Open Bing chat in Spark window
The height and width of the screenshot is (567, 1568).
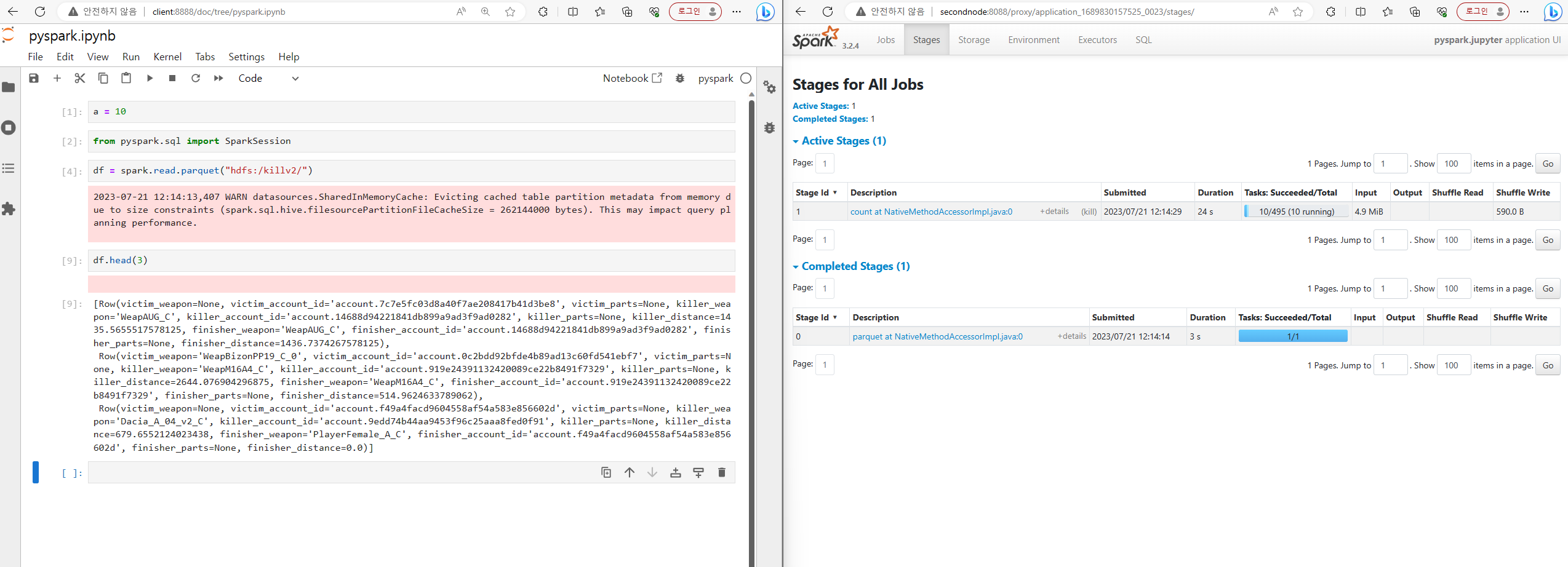point(1553,12)
